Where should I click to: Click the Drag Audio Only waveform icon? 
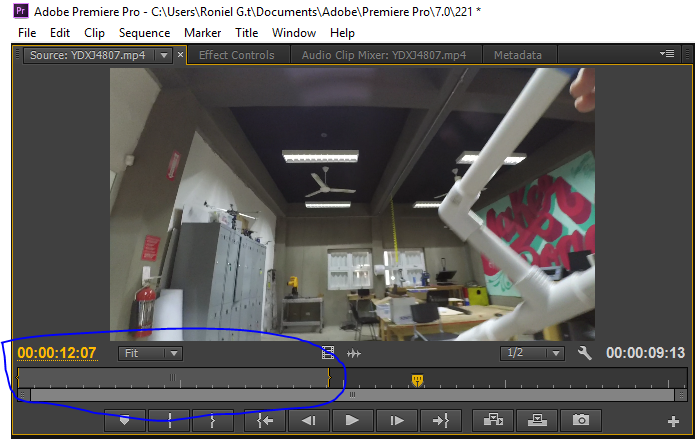click(354, 353)
